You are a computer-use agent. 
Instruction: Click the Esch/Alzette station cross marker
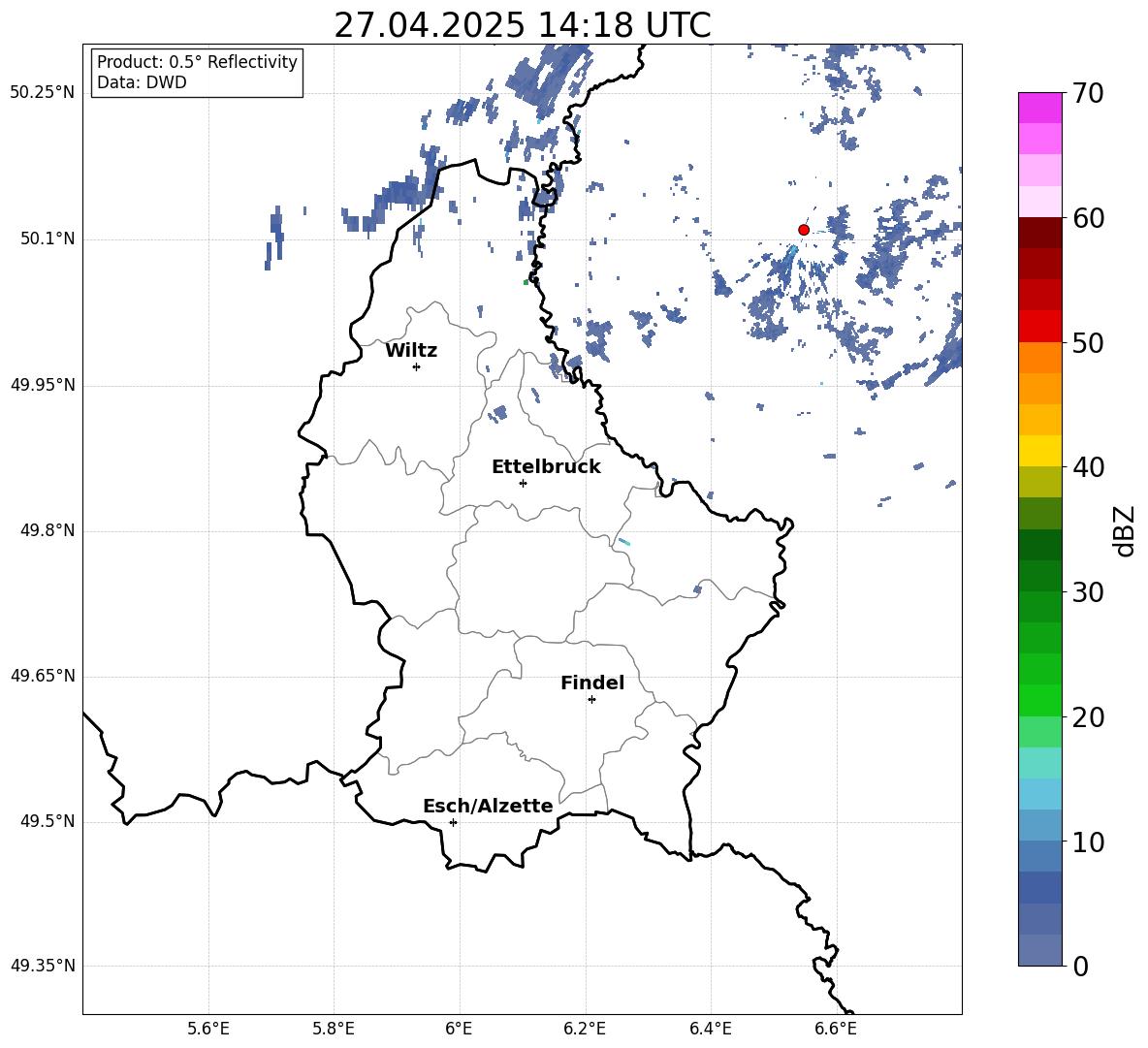coord(453,822)
